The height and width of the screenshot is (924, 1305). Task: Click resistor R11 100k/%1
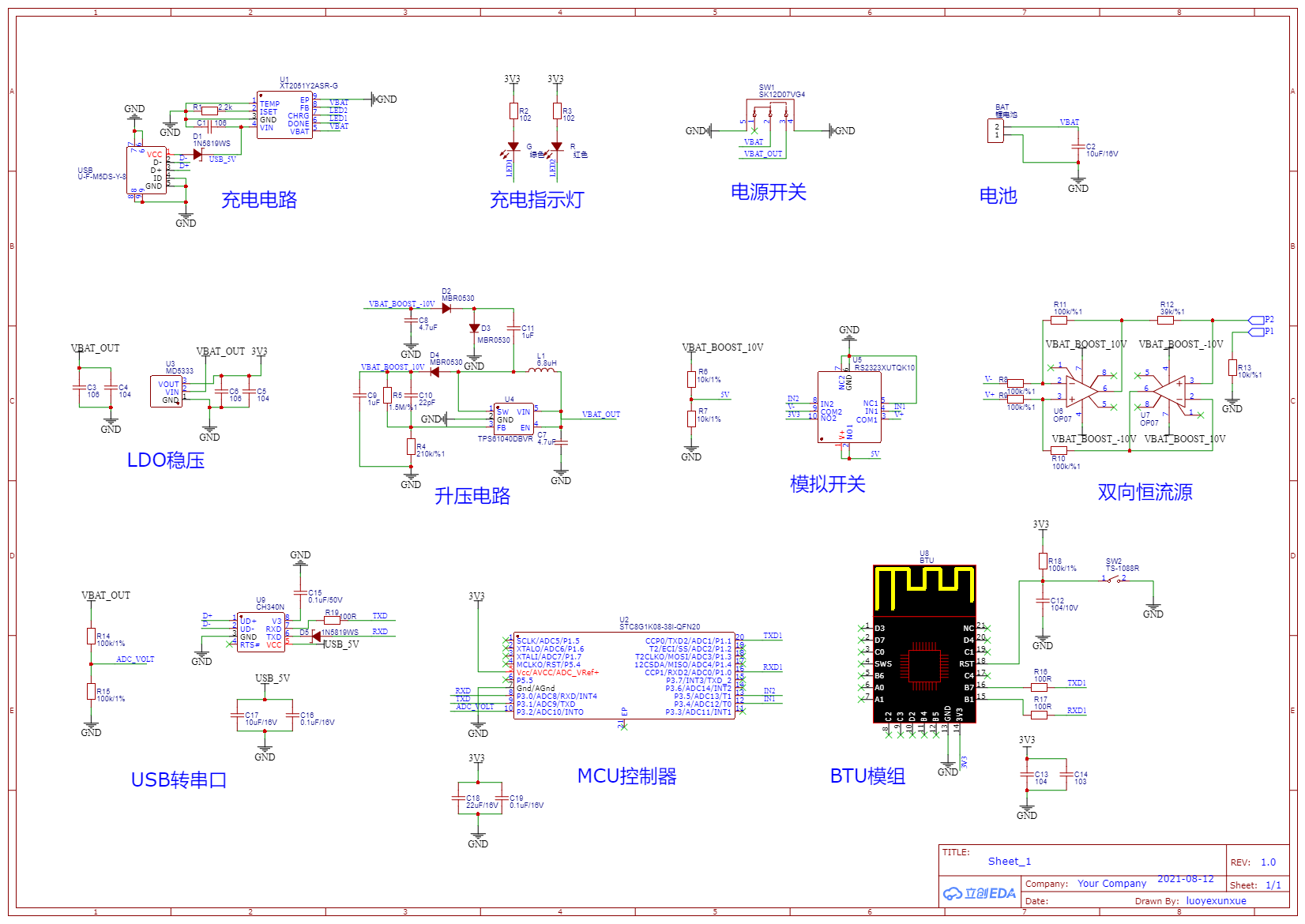click(x=1059, y=320)
